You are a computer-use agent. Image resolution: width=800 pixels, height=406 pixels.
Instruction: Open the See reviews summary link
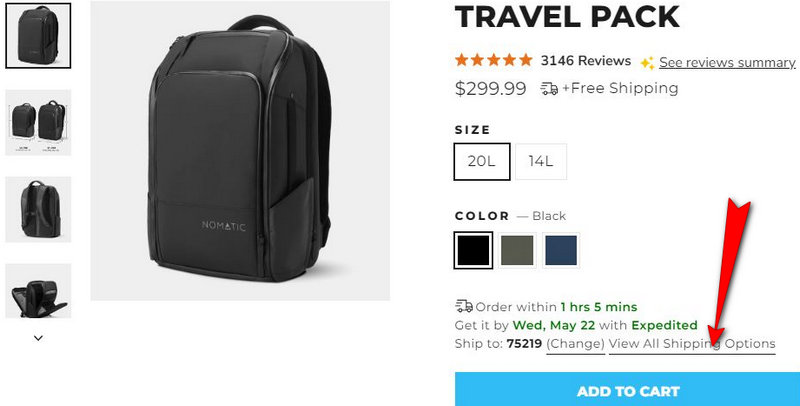727,63
